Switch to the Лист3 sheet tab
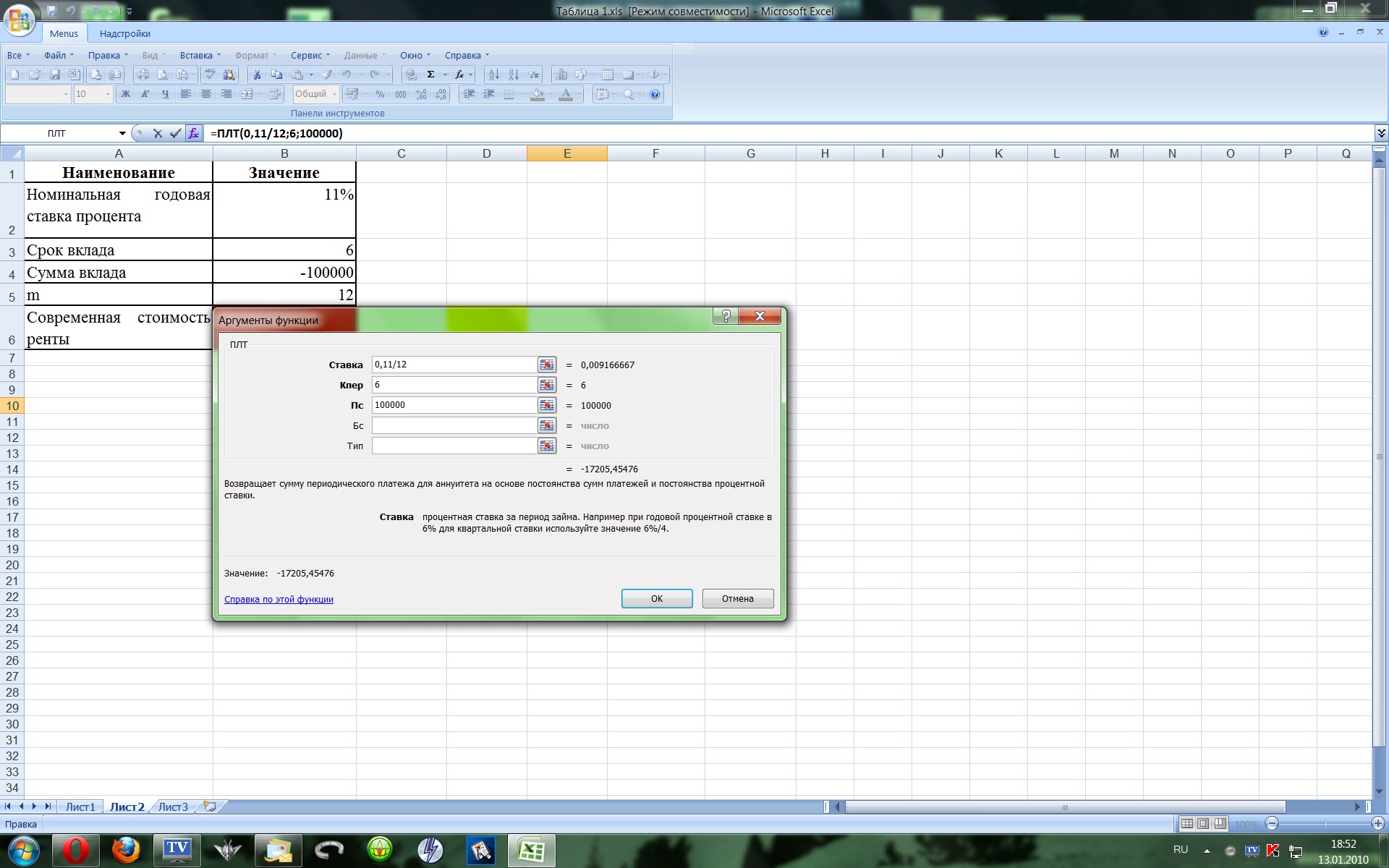The width and height of the screenshot is (1389, 868). 173,807
